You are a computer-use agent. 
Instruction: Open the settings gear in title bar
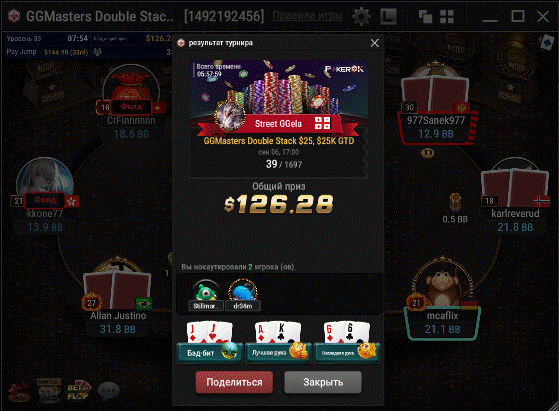coord(361,16)
